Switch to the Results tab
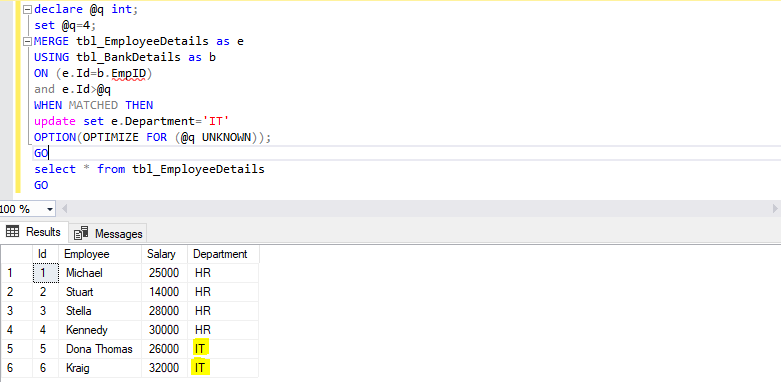The width and height of the screenshot is (781, 382). [x=34, y=232]
